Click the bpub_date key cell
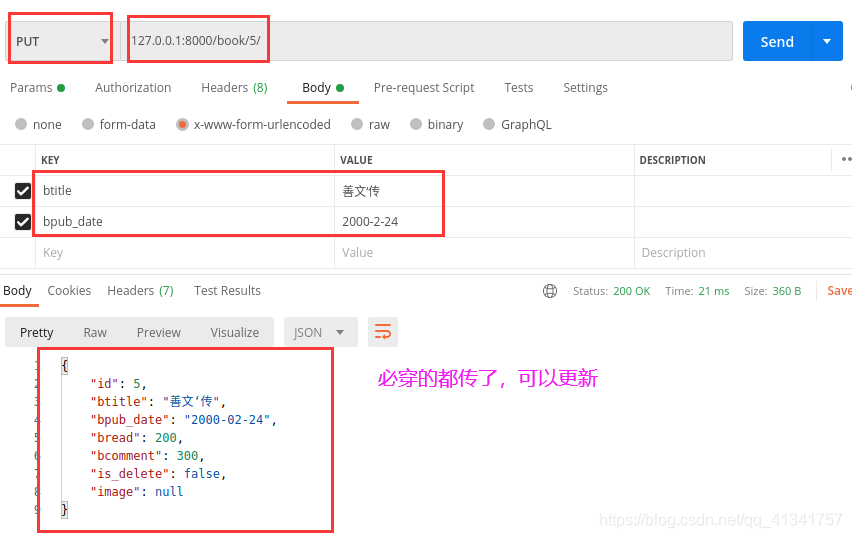Image resolution: width=852 pixels, height=538 pixels. 185,222
